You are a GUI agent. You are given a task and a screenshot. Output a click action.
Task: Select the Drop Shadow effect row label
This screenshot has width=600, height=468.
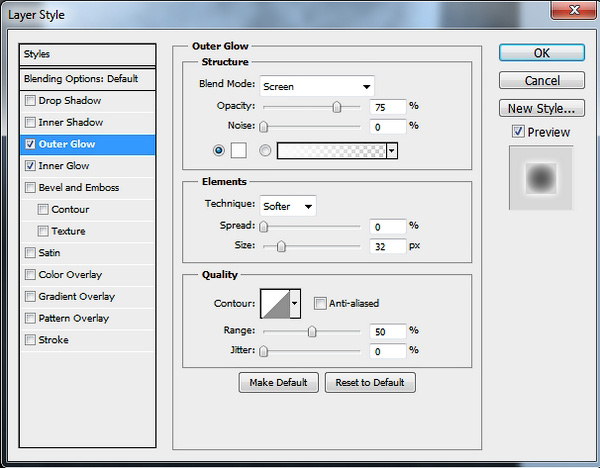click(x=70, y=101)
